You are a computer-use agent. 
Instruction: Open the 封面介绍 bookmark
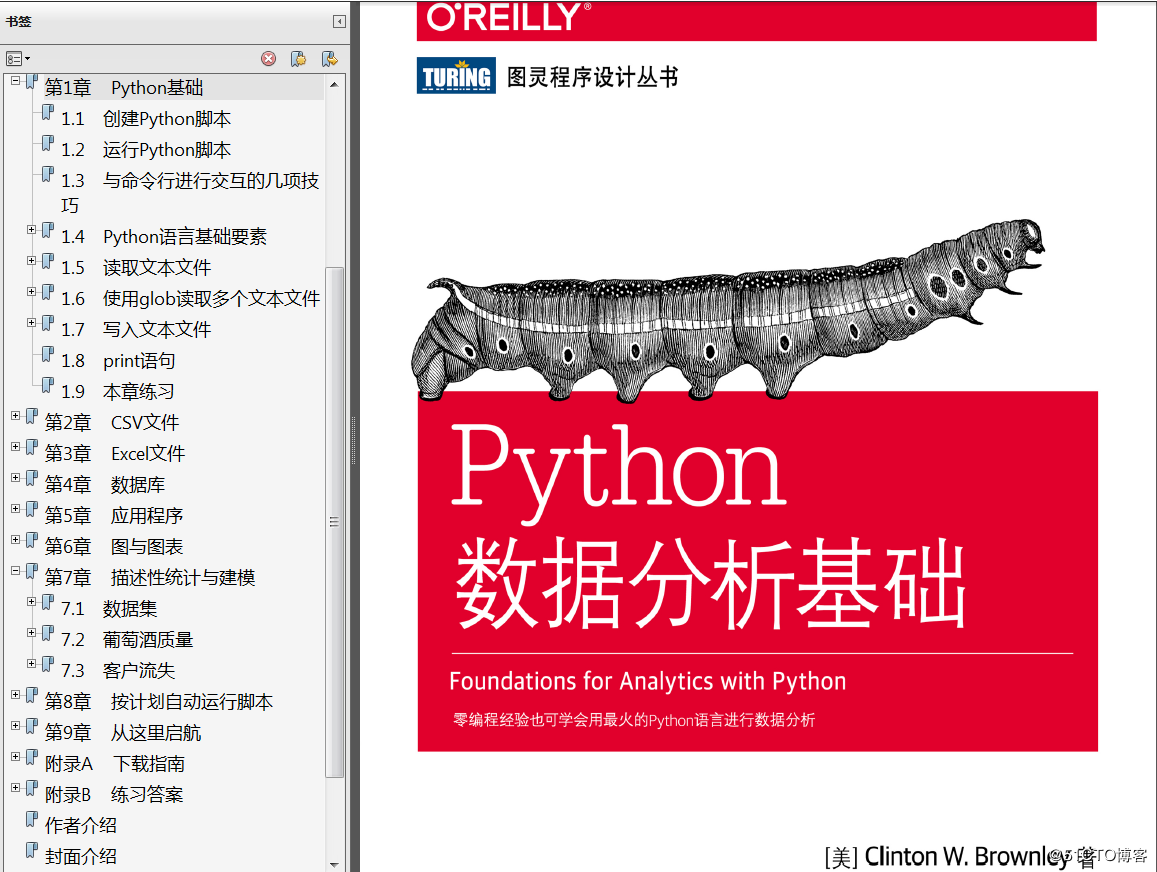tap(80, 857)
